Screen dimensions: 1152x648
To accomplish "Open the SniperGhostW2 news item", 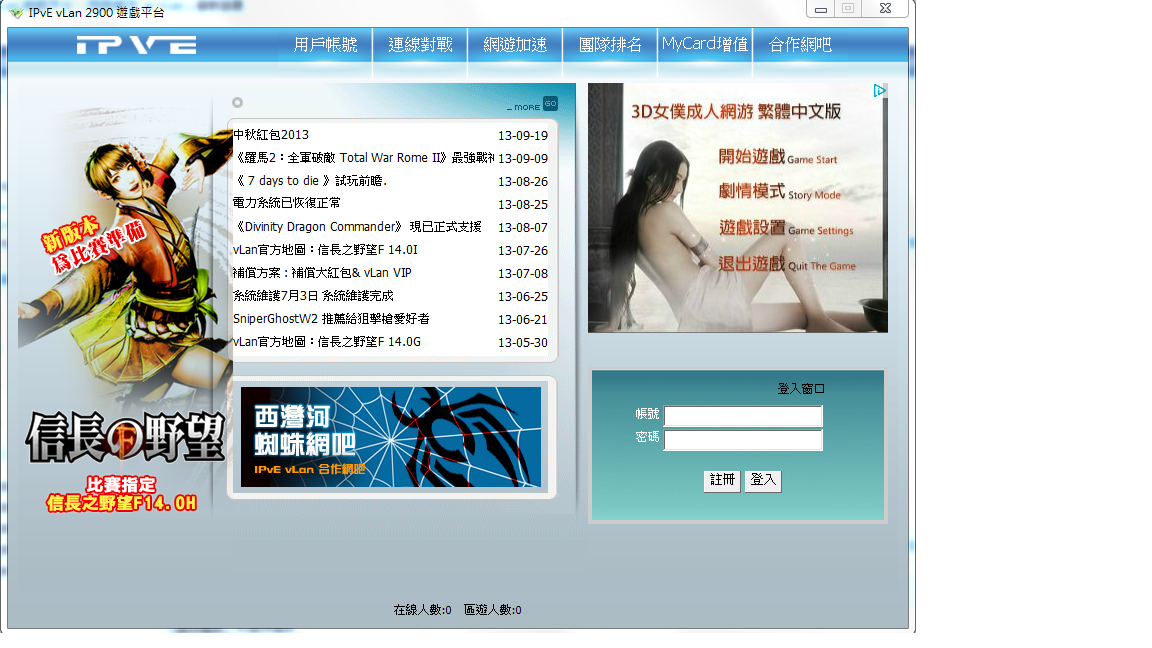I will click(331, 319).
